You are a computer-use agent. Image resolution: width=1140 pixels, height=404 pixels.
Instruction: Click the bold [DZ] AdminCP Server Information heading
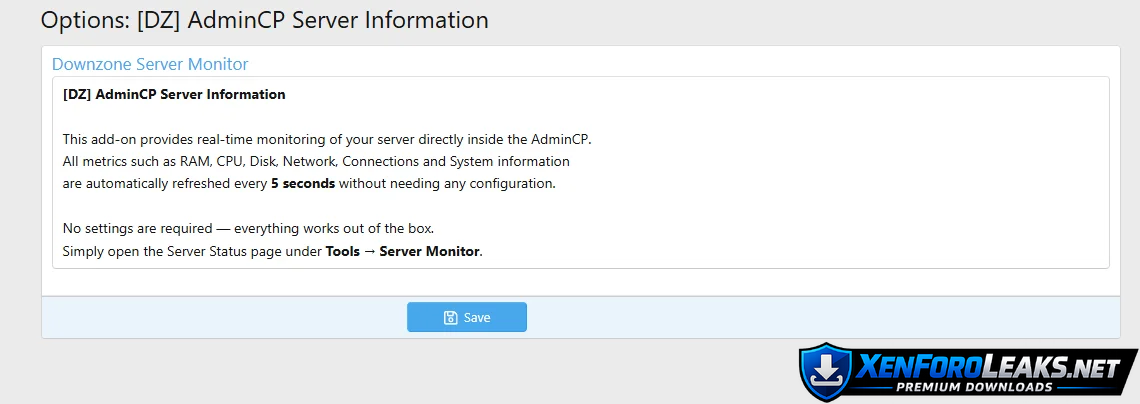click(x=174, y=95)
